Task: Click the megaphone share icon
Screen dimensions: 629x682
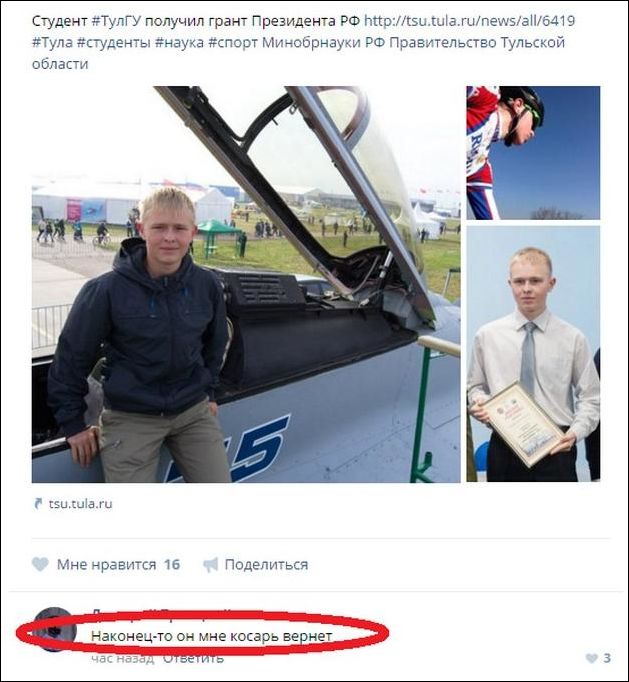Action: coord(211,565)
